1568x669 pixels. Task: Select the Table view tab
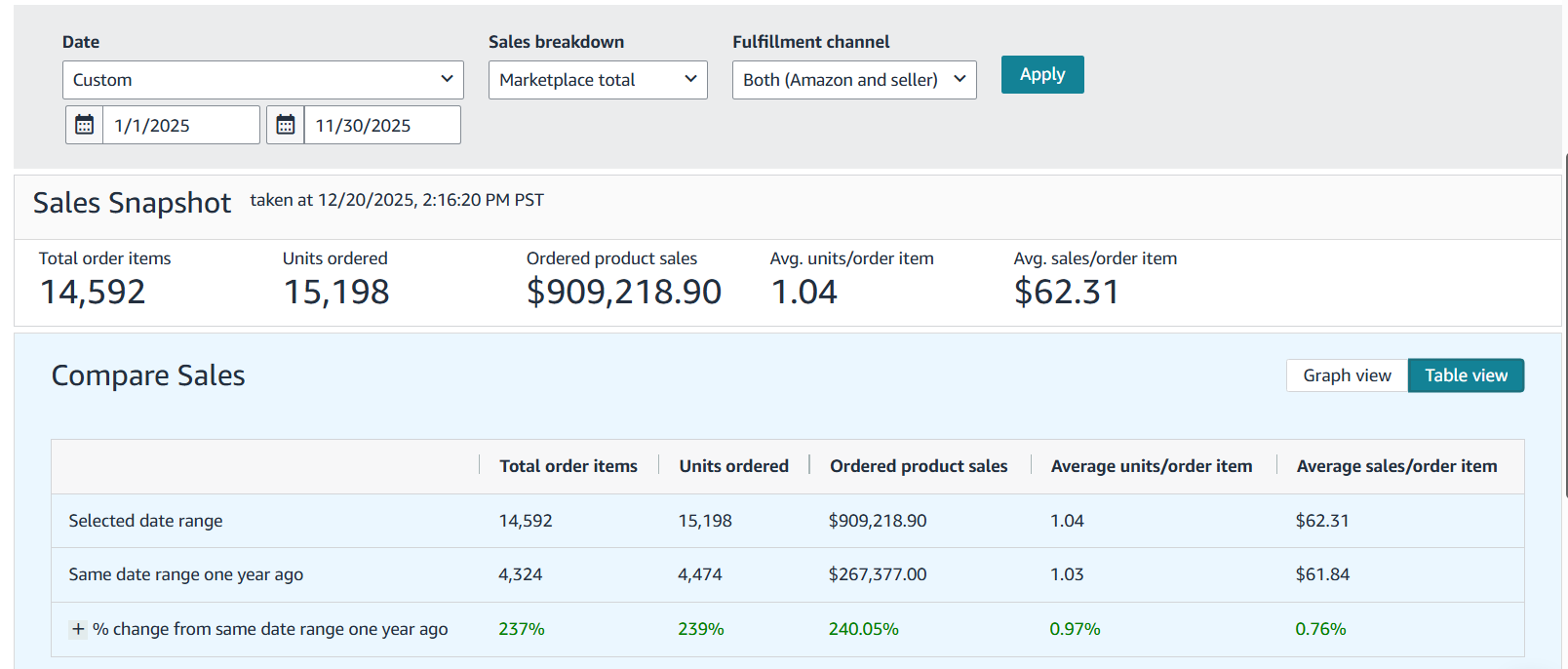tap(1465, 375)
